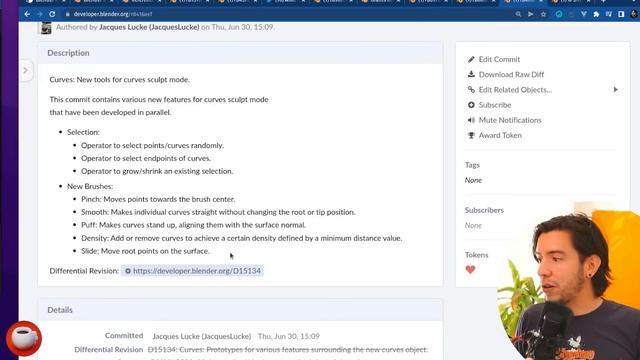Click the Award Token trophy icon
Viewport: 640px width, 360px height.
[471, 135]
